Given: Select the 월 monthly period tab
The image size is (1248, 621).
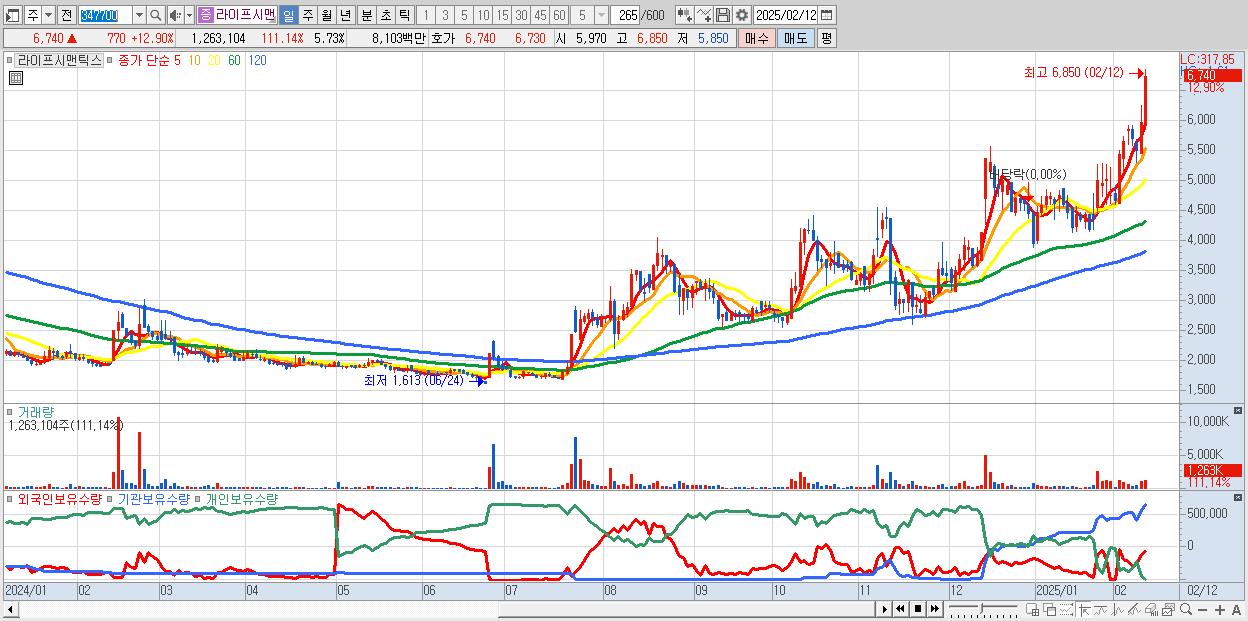Looking at the screenshot, I should point(326,16).
